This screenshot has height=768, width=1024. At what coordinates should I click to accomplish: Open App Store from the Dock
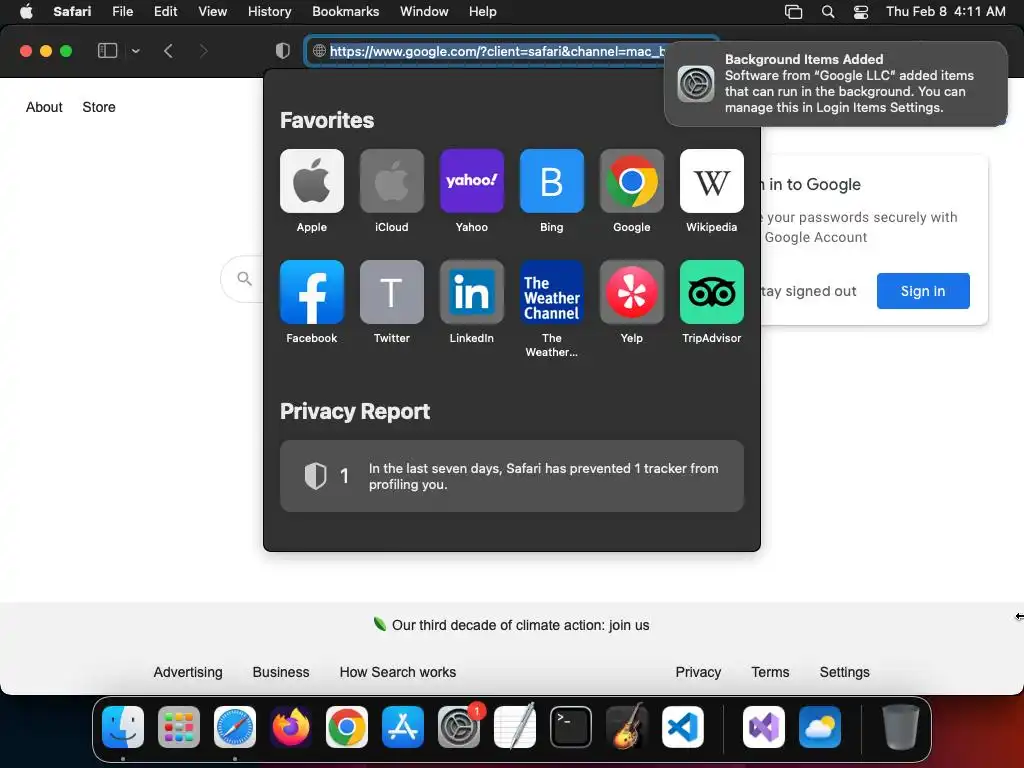(403, 727)
